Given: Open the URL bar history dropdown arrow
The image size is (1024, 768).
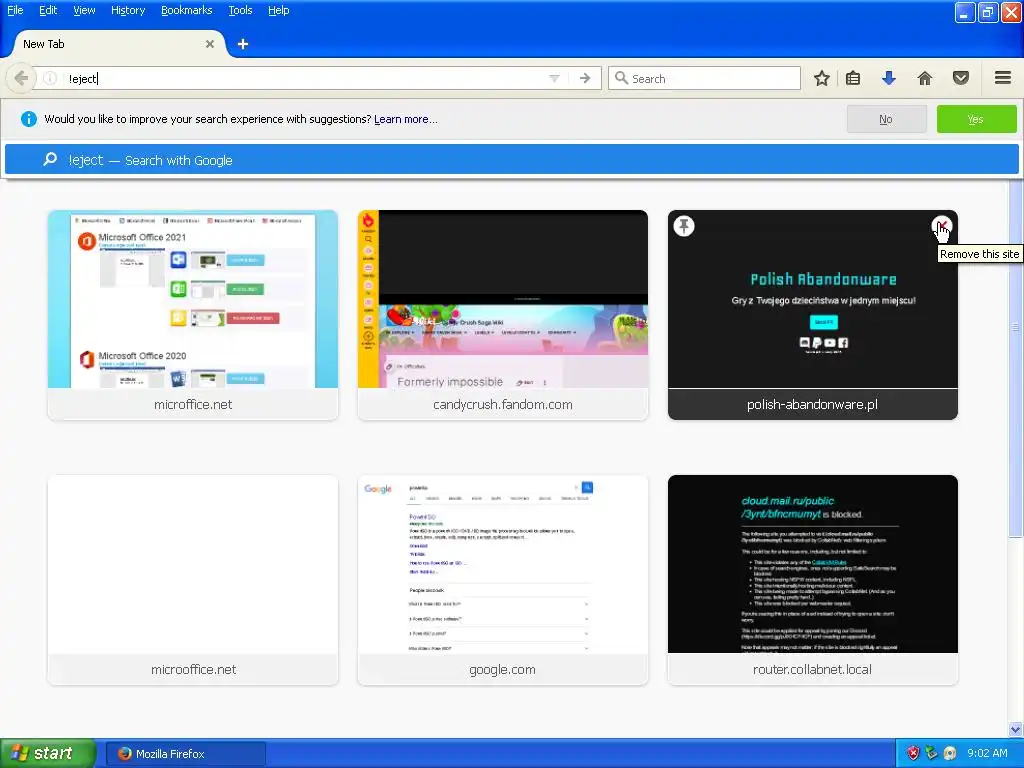Looking at the screenshot, I should [x=554, y=78].
